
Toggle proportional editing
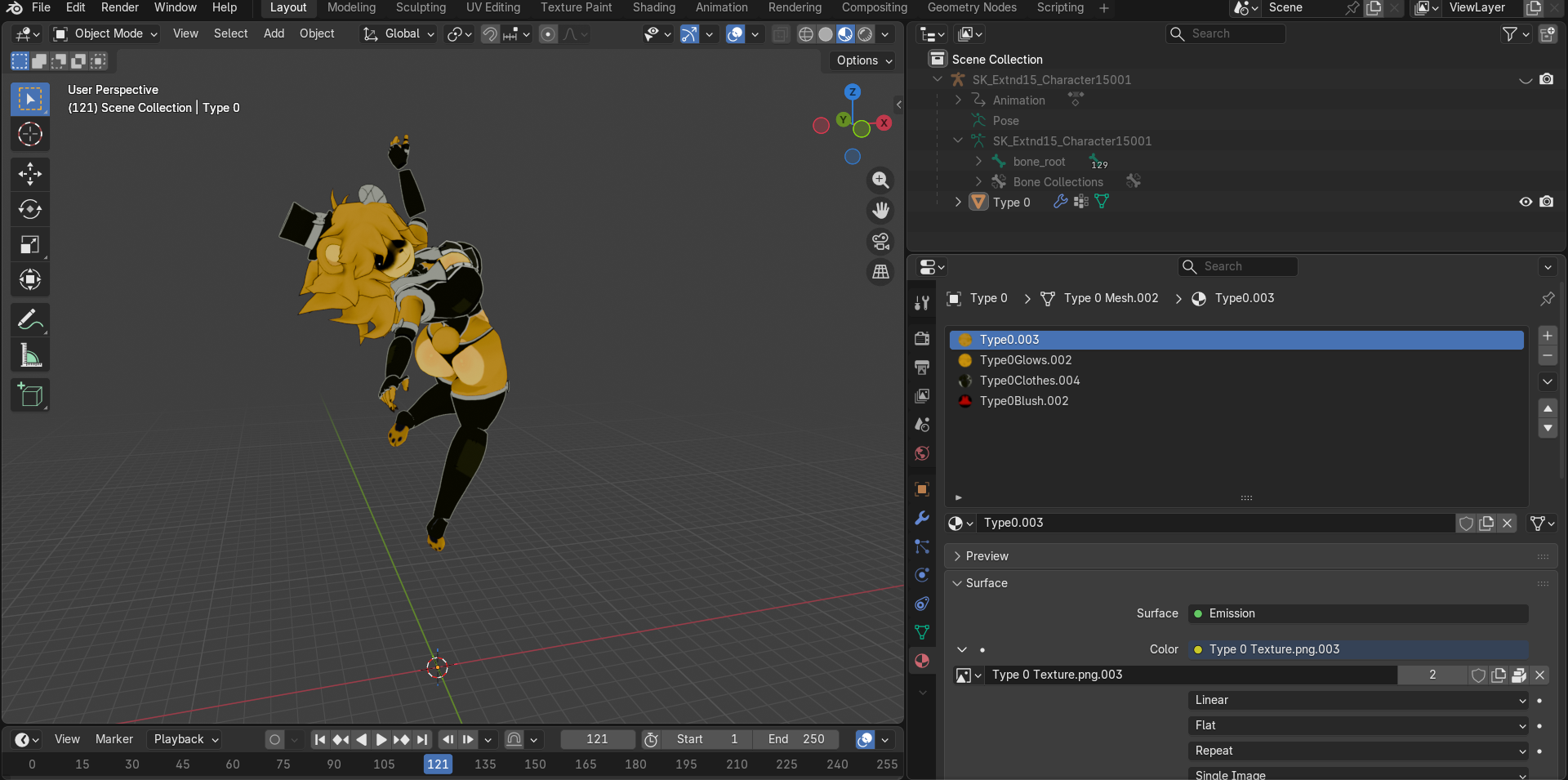tap(548, 34)
